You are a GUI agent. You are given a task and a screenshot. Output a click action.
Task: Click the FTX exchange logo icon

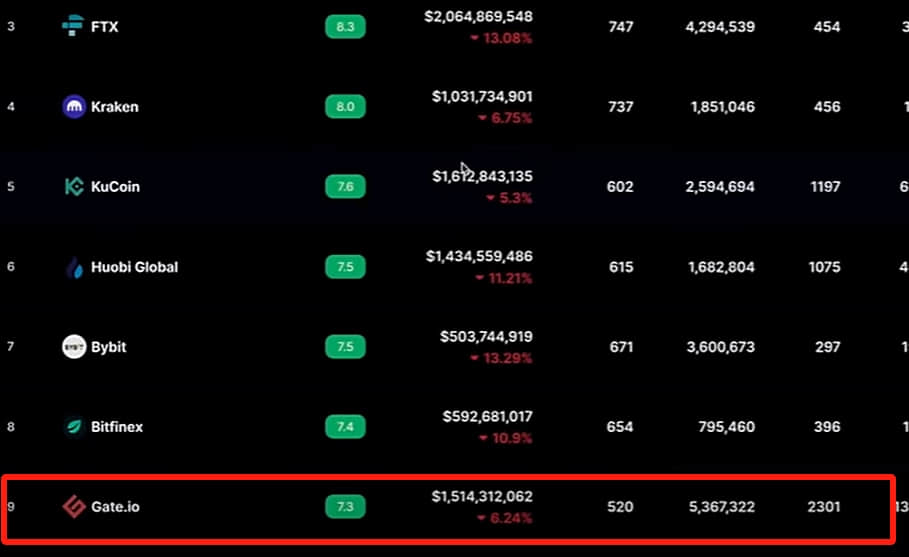(72, 26)
